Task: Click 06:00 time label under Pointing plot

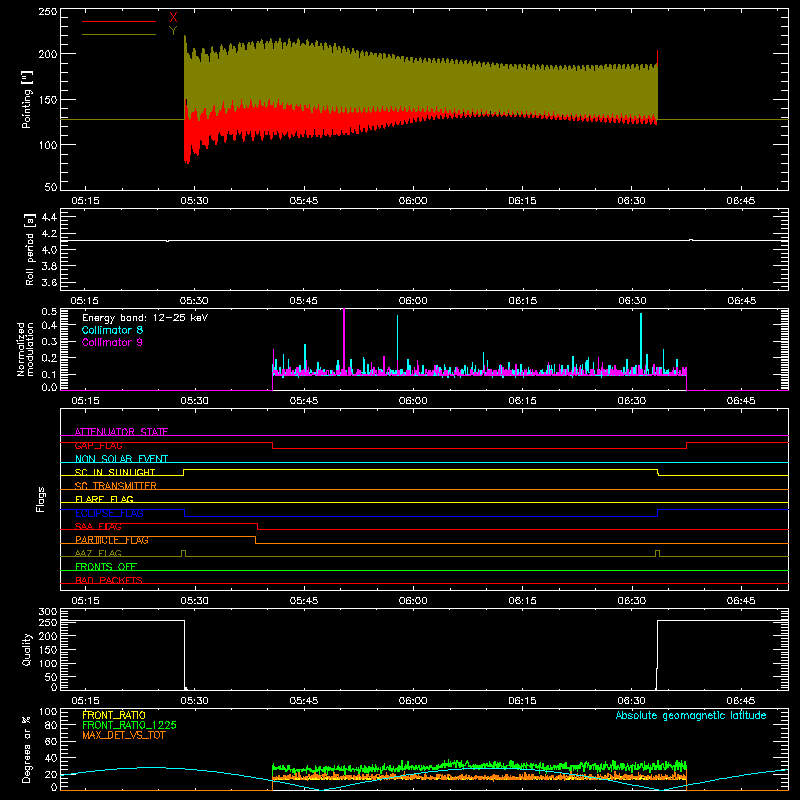Action: coord(413,201)
